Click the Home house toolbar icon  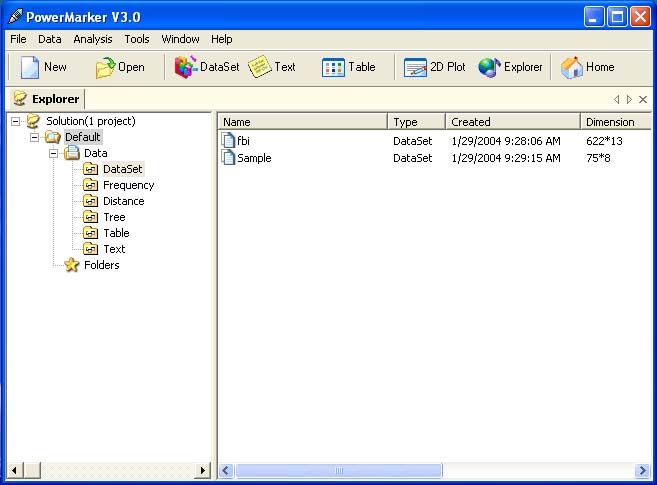(x=572, y=67)
